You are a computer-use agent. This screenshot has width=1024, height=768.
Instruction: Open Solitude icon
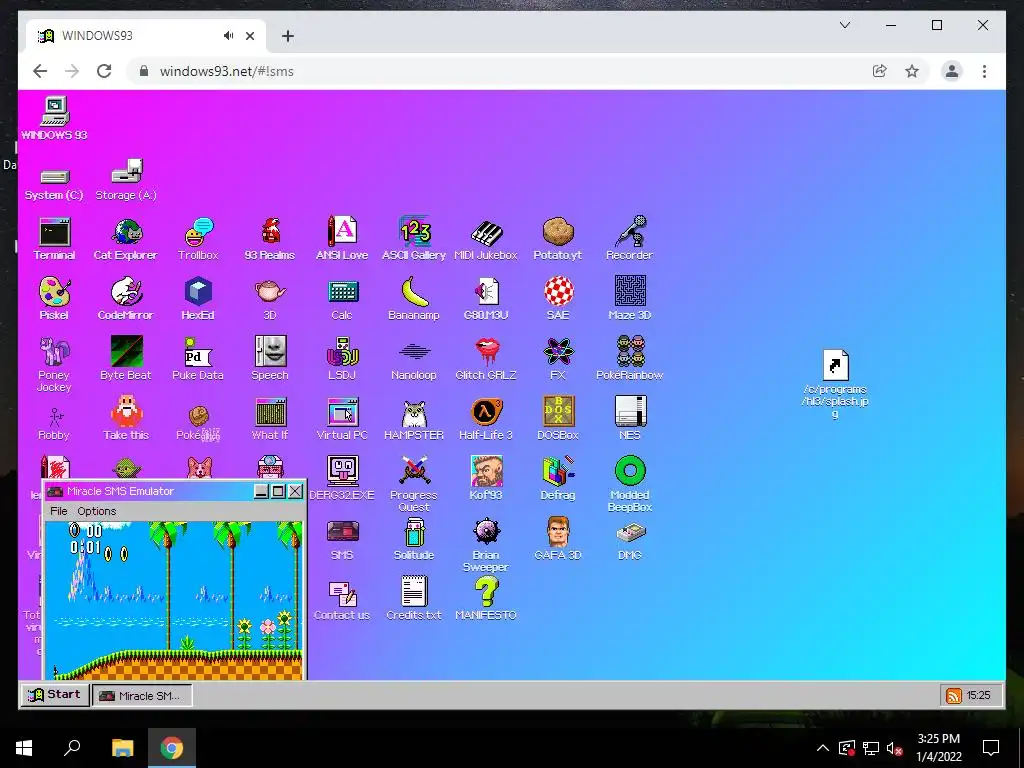pyautogui.click(x=414, y=539)
